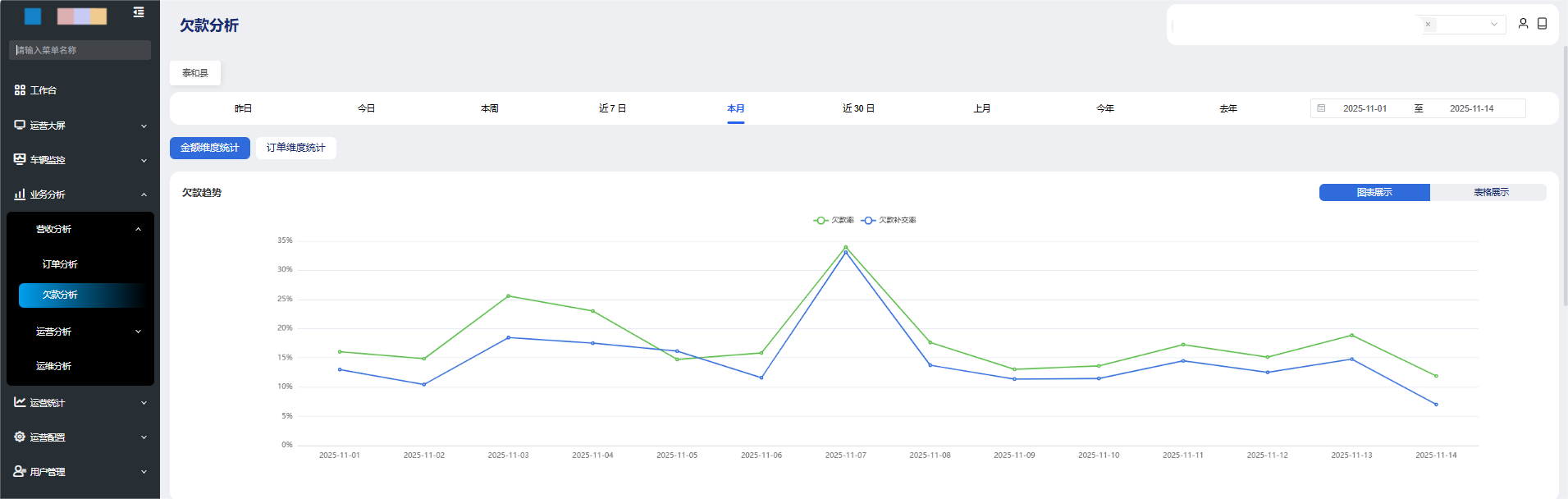Toggle the 欠款补交率 legend series
Viewport: 1568px width, 499px height.
pos(889,220)
